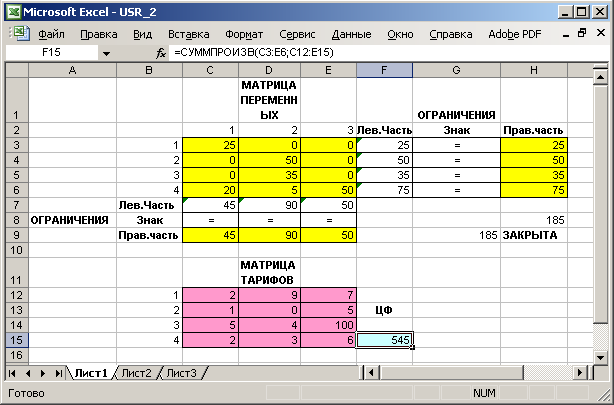The height and width of the screenshot is (405, 614).
Task: Select column F header
Action: coord(384,70)
